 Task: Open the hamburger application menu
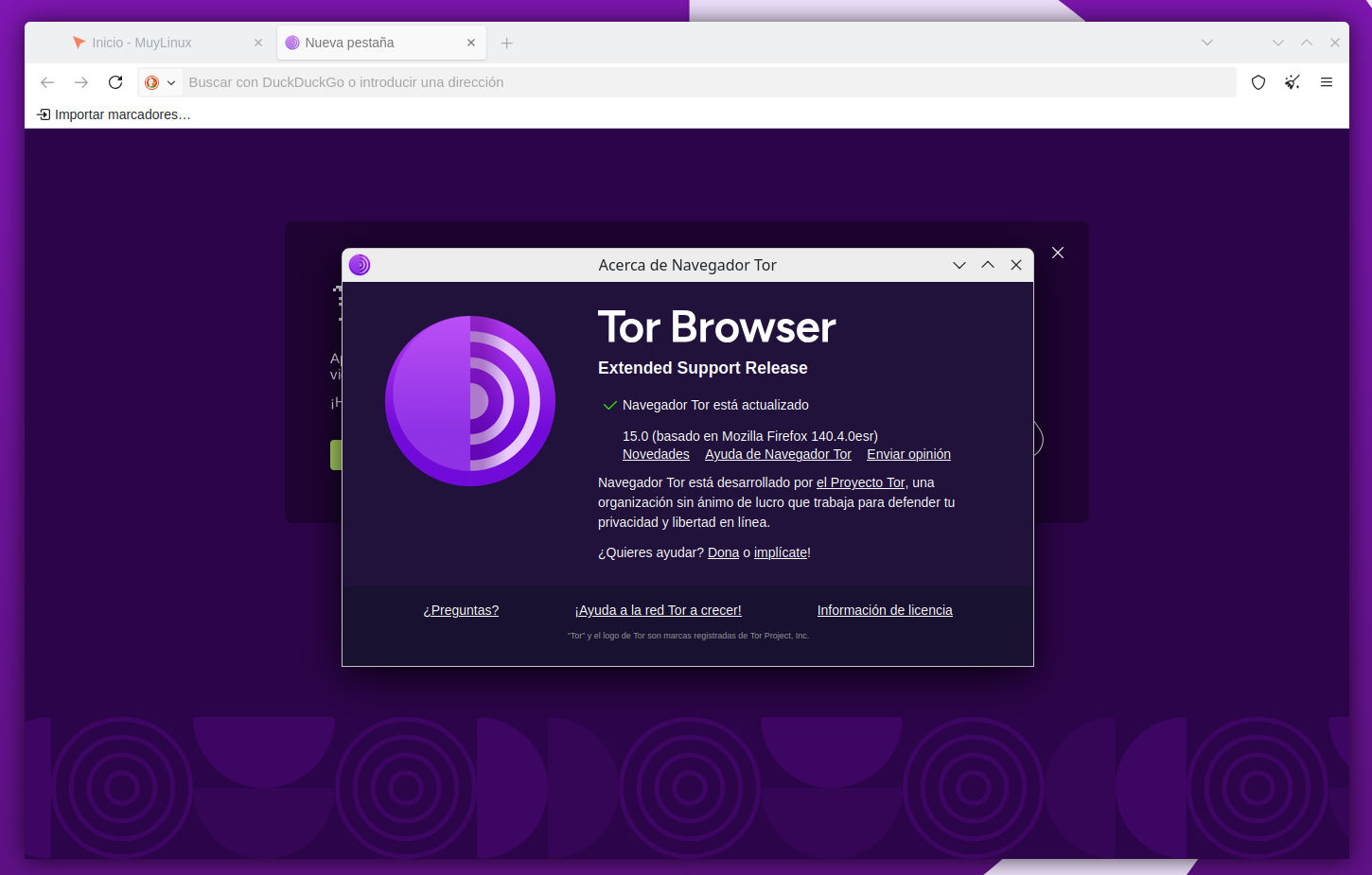coord(1327,82)
